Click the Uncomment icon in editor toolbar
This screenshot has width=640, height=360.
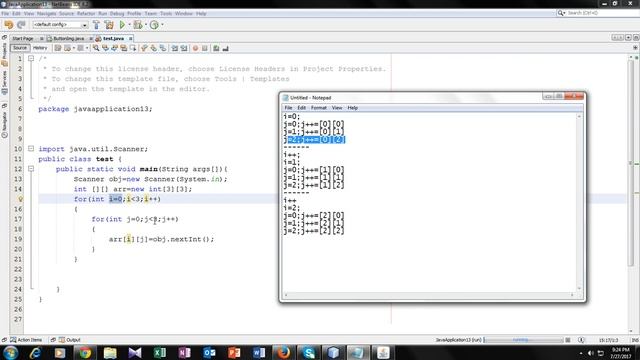coord(225,48)
